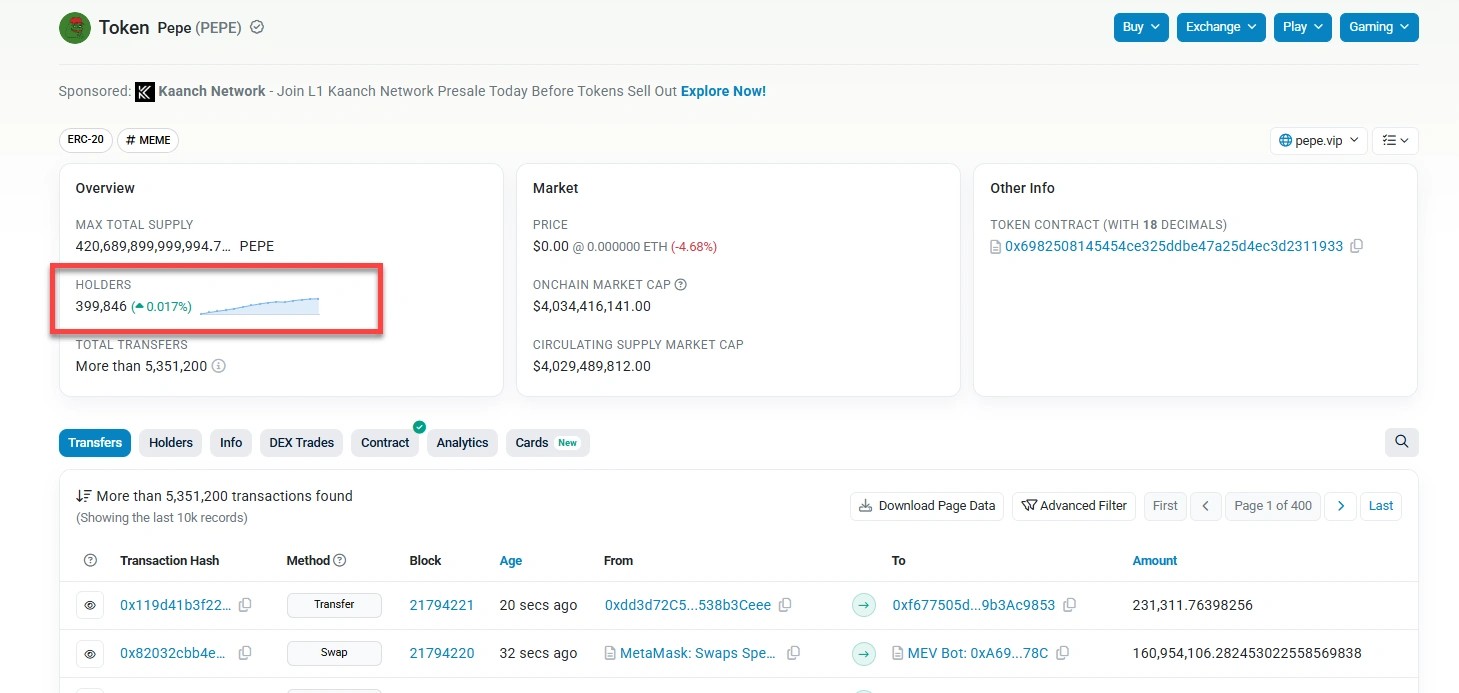Preview the first transaction with its eye icon
The width and height of the screenshot is (1459, 693).
(x=90, y=605)
